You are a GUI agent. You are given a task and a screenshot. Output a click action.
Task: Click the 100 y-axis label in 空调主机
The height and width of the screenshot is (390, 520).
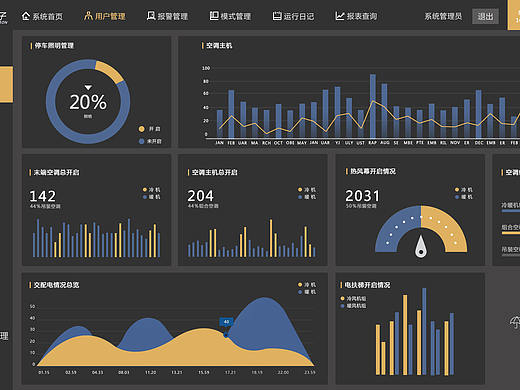(x=206, y=68)
